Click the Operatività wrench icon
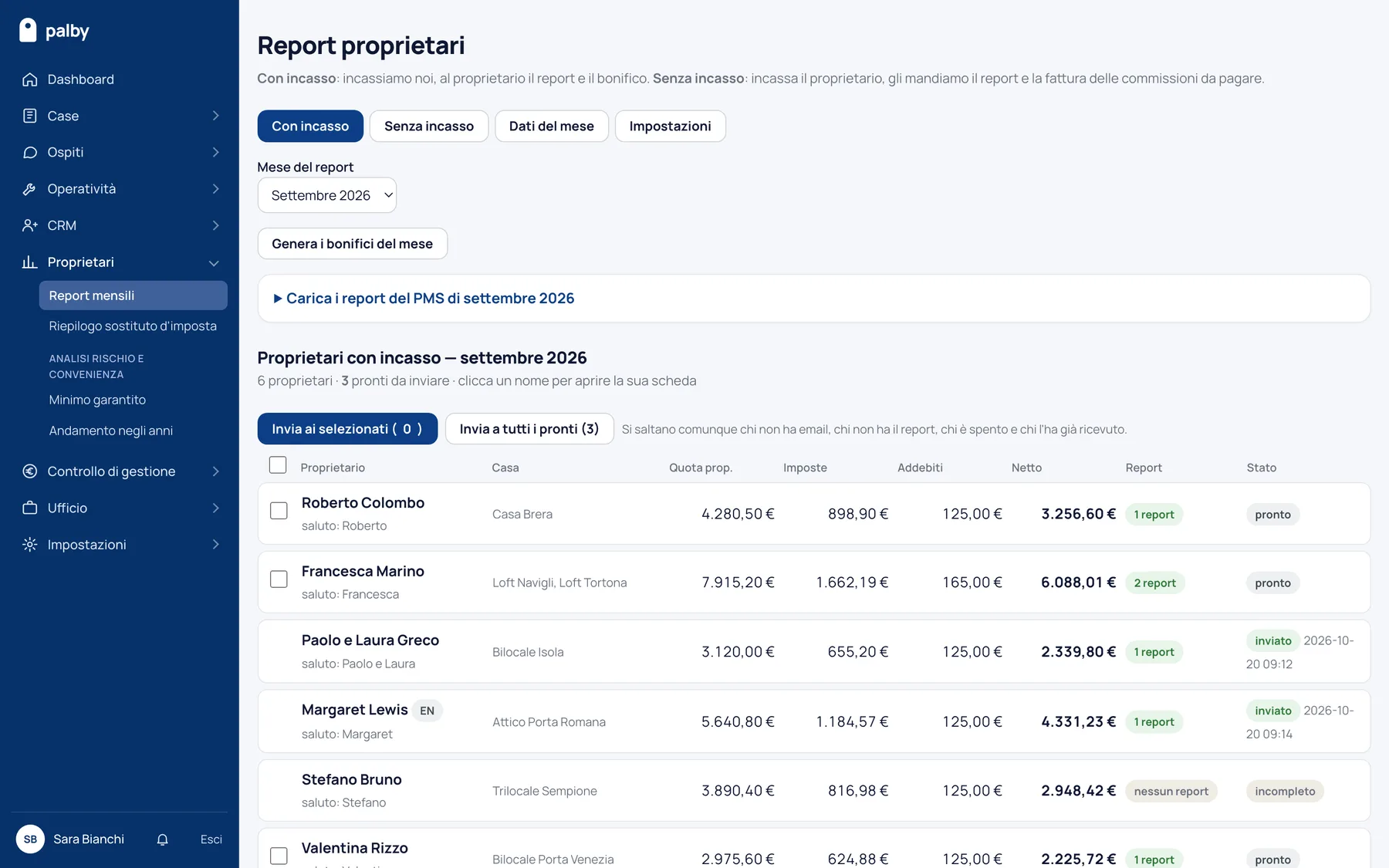 pos(30,189)
